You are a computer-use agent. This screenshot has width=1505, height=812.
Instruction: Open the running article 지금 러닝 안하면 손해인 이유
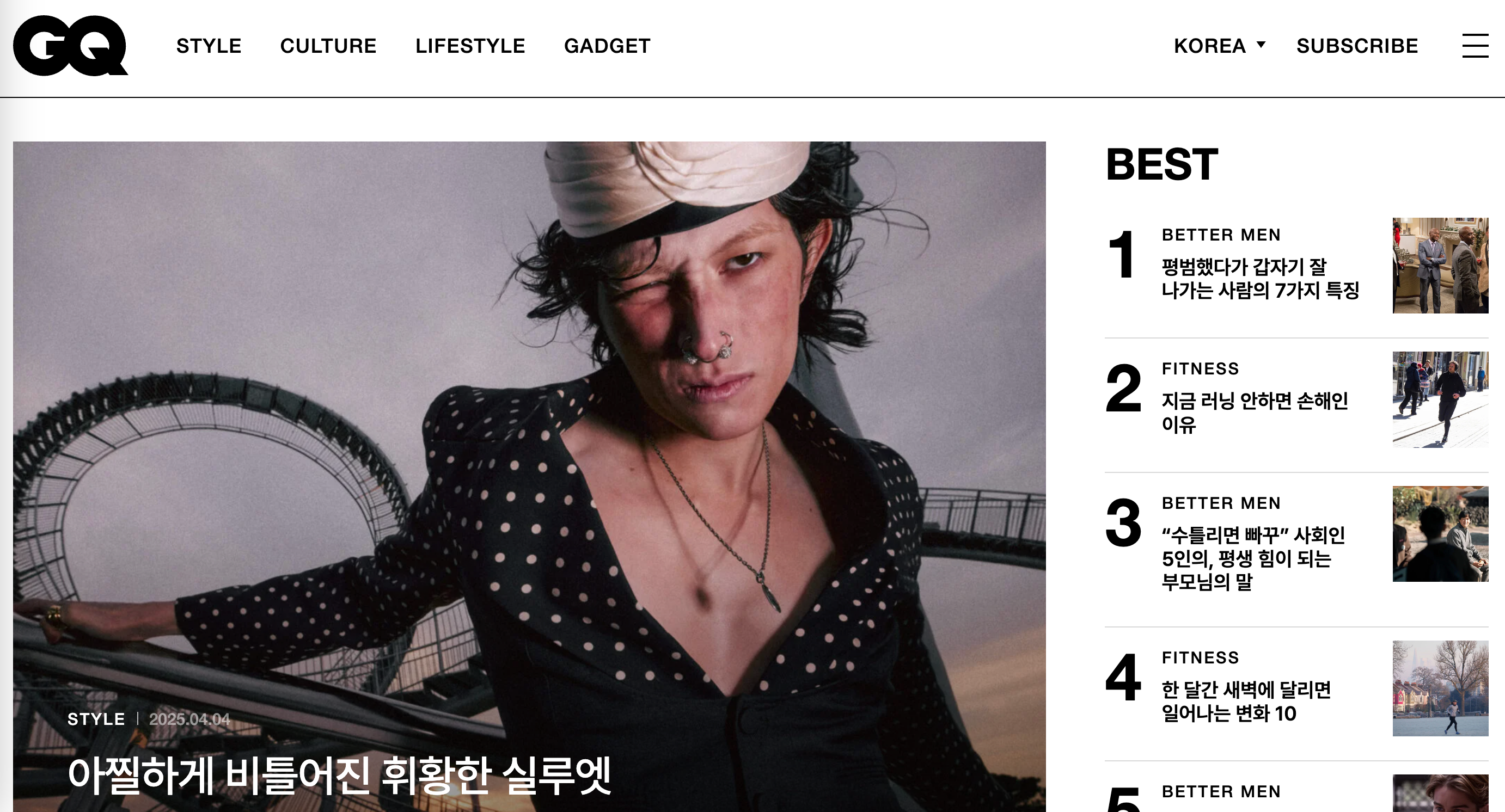[1255, 412]
